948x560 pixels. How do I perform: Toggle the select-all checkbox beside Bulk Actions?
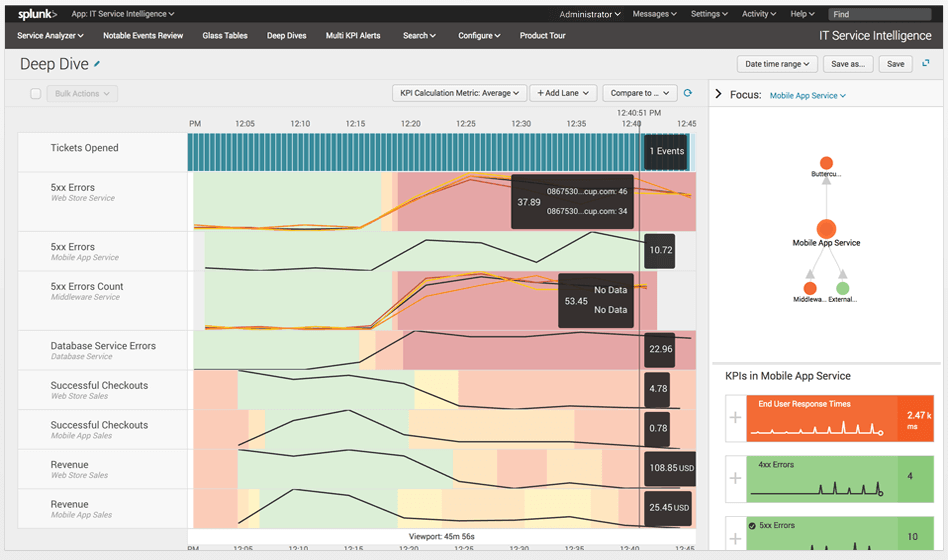coord(36,94)
